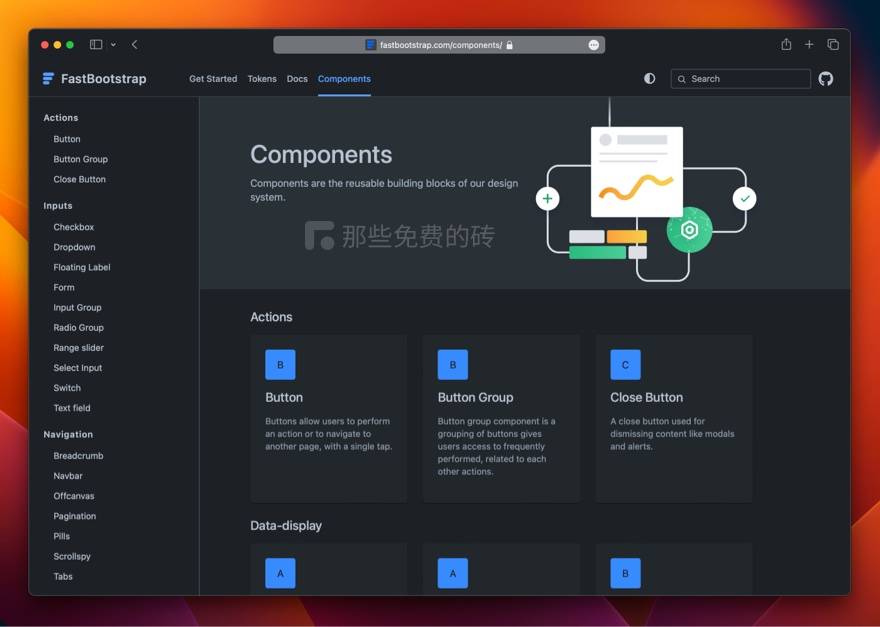Click the back arrow navigation icon

[136, 45]
